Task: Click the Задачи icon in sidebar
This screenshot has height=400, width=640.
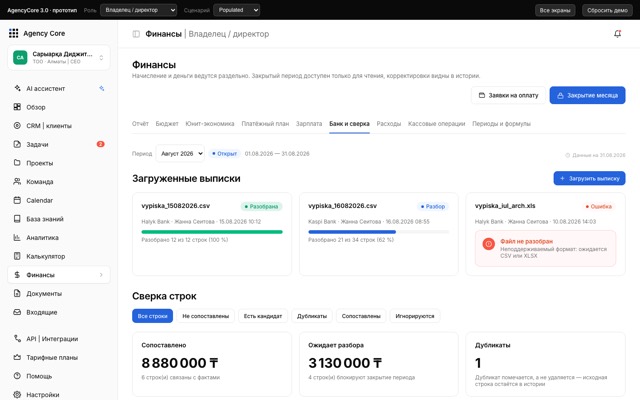Action: (x=17, y=144)
